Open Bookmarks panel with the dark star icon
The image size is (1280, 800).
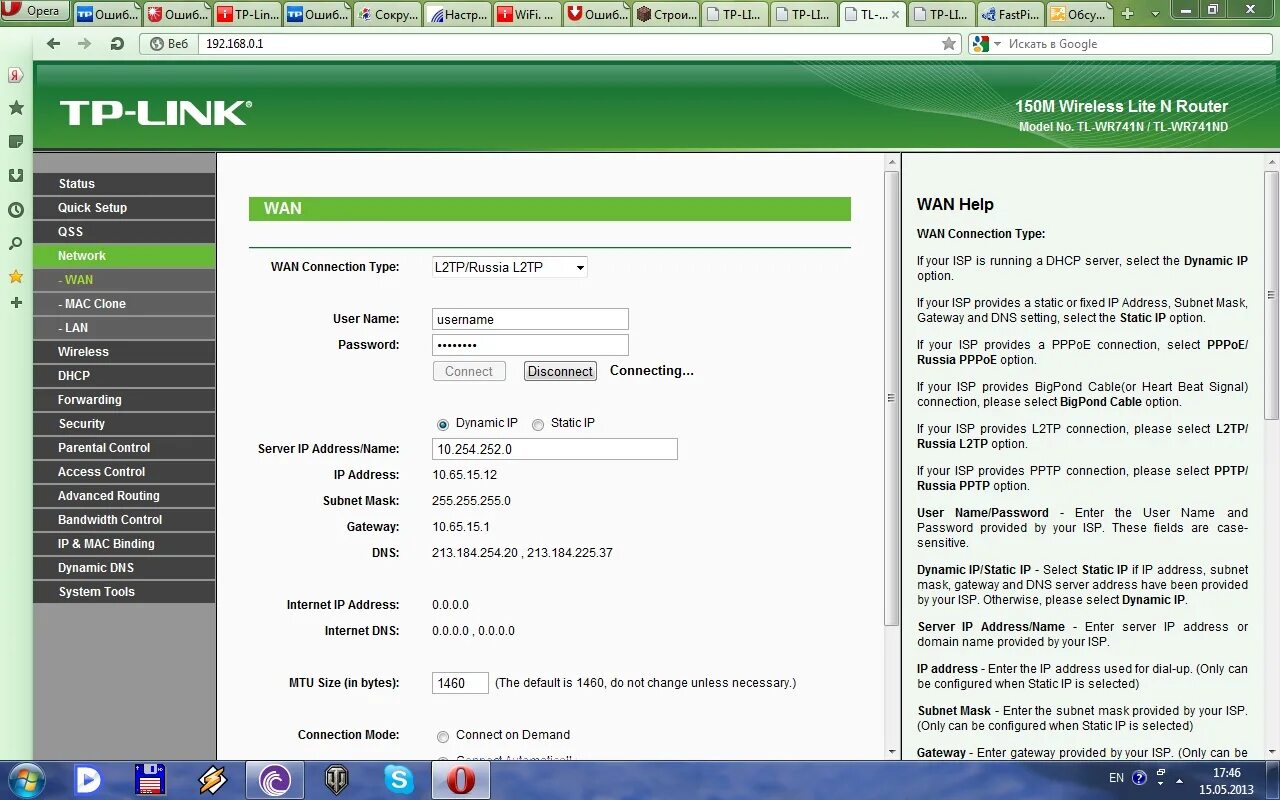pos(16,108)
